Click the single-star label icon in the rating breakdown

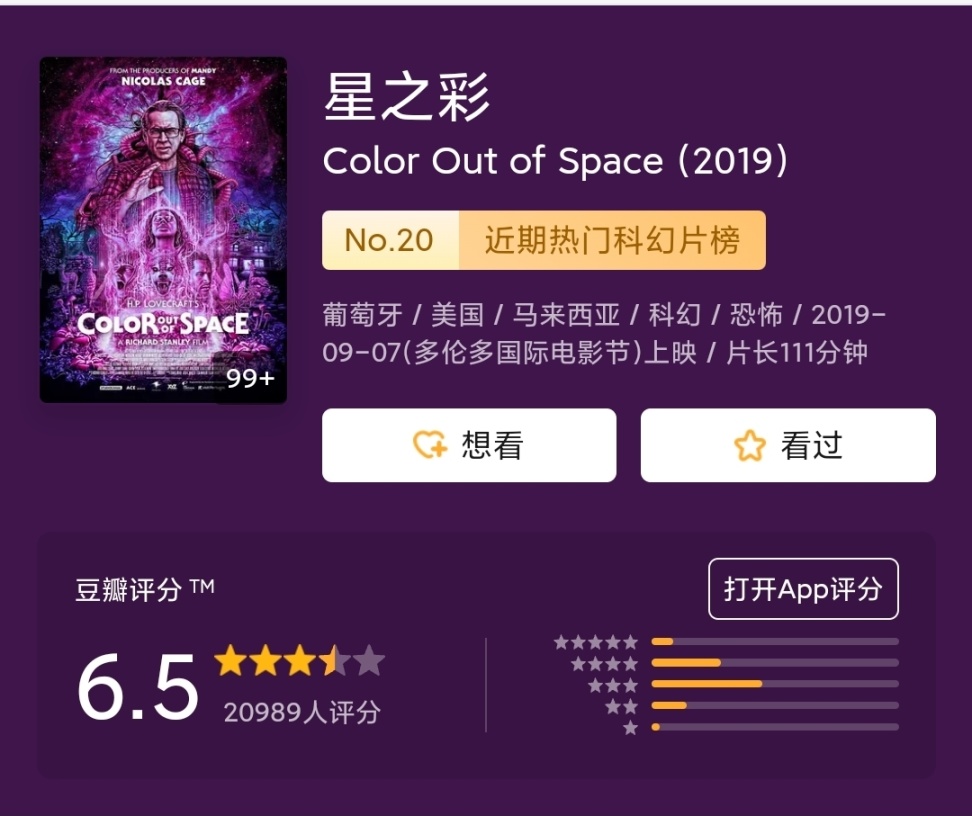[630, 728]
